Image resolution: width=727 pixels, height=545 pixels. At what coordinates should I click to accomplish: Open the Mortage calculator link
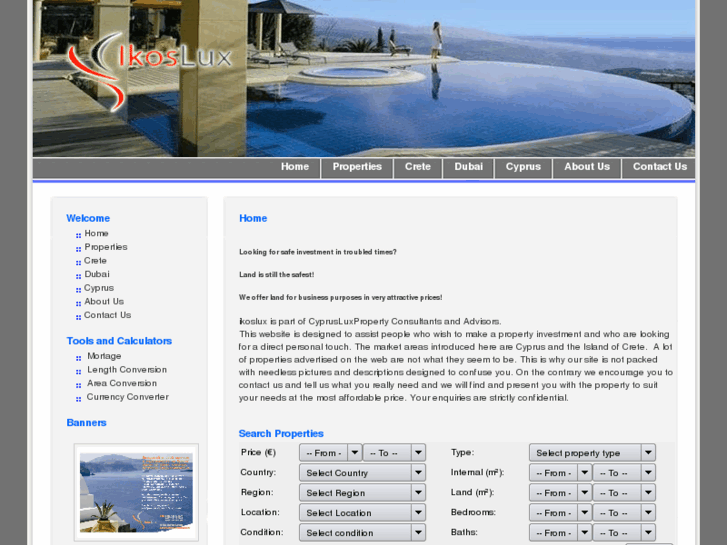[104, 356]
